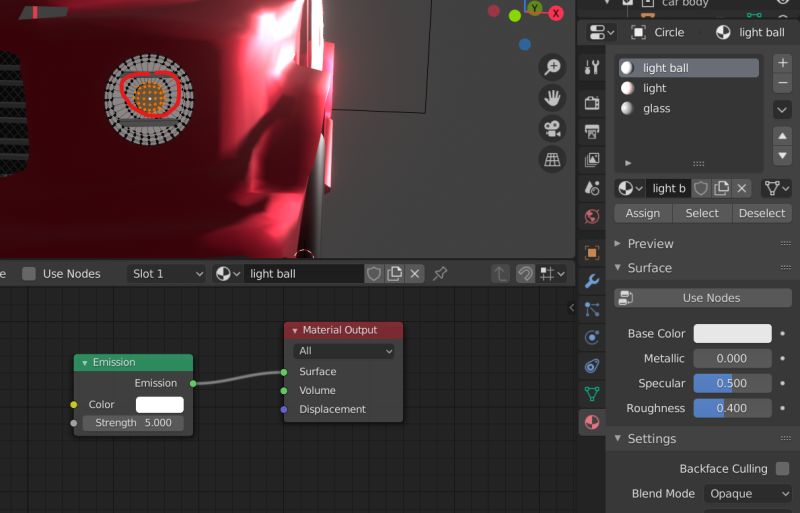Open the Object properties tab

(592, 253)
